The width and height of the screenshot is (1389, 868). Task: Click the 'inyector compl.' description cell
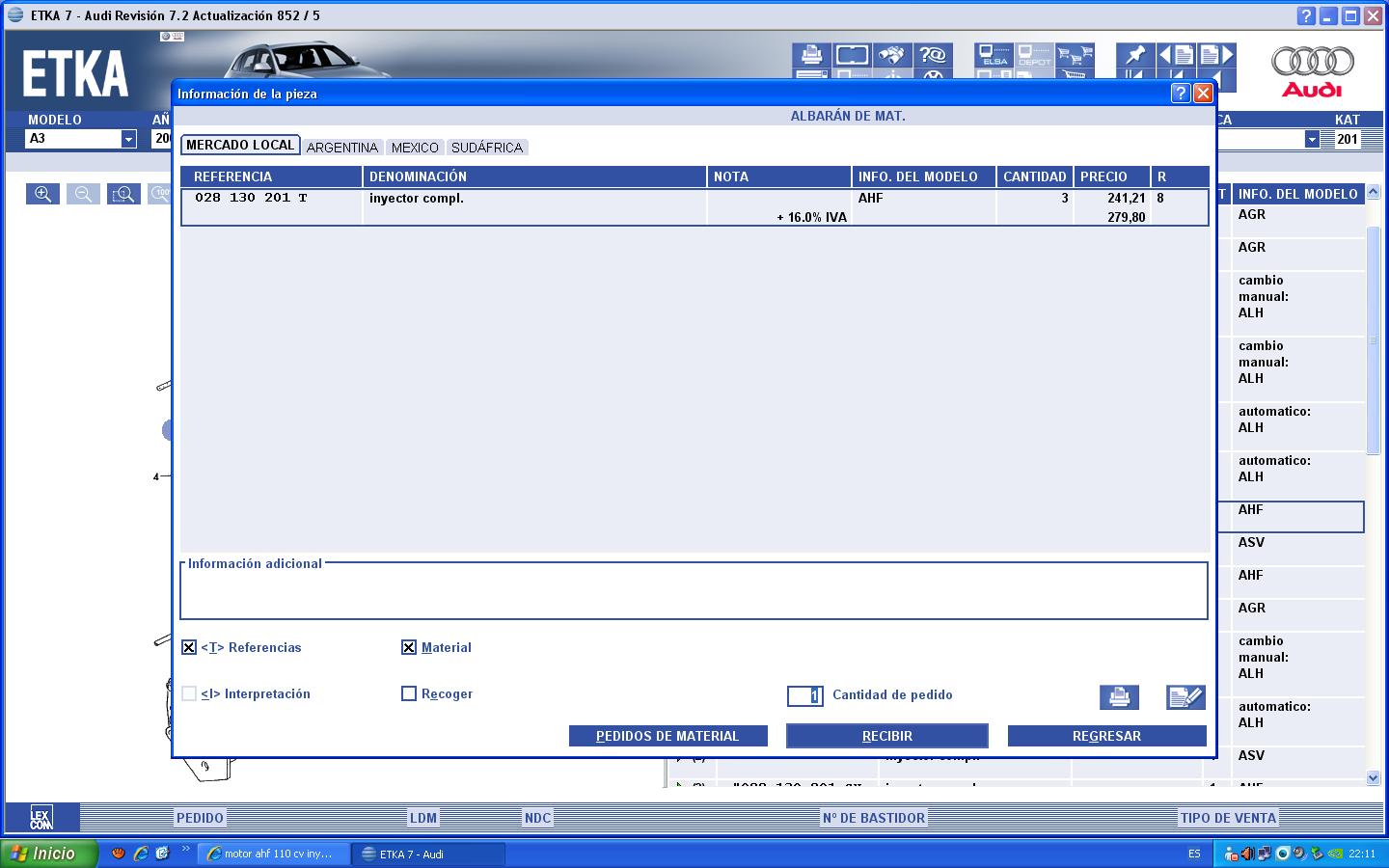click(x=417, y=198)
